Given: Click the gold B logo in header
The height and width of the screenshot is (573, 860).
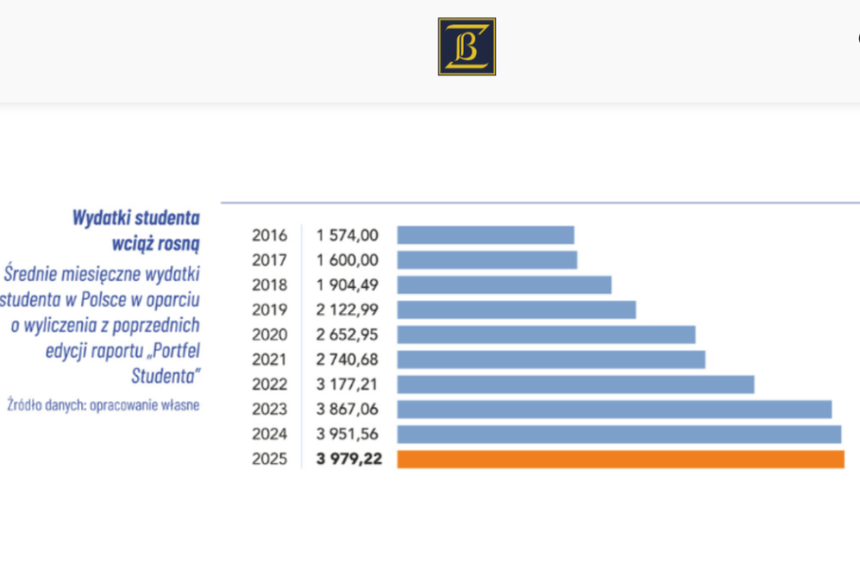Looking at the screenshot, I should tap(467, 47).
